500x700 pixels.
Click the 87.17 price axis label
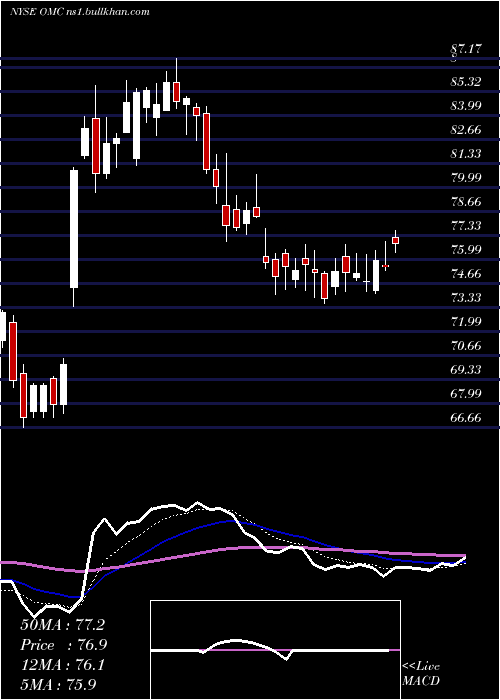coord(466,49)
